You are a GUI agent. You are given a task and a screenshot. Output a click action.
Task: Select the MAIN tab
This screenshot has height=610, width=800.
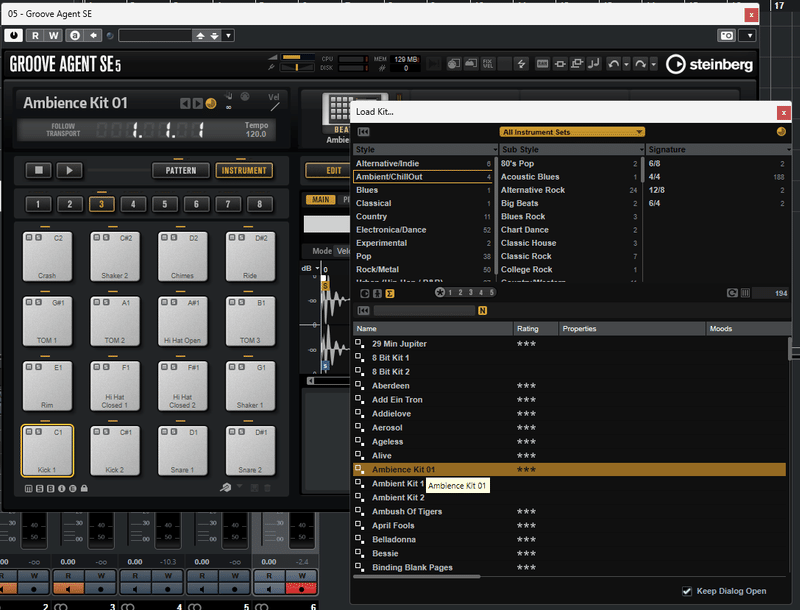[320, 199]
